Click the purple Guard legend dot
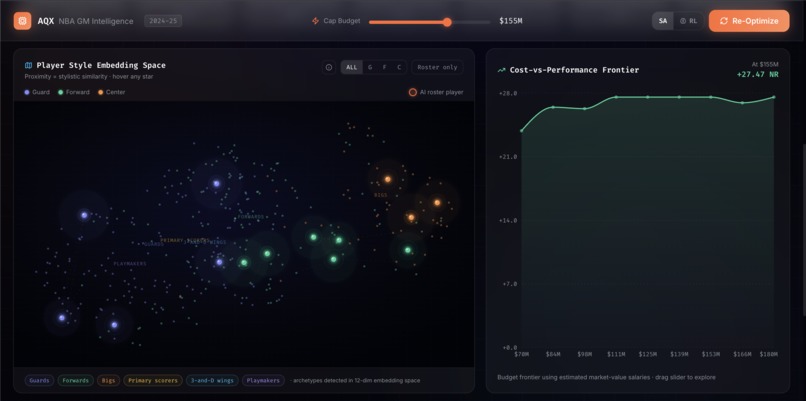This screenshot has width=806, height=401. [x=27, y=93]
